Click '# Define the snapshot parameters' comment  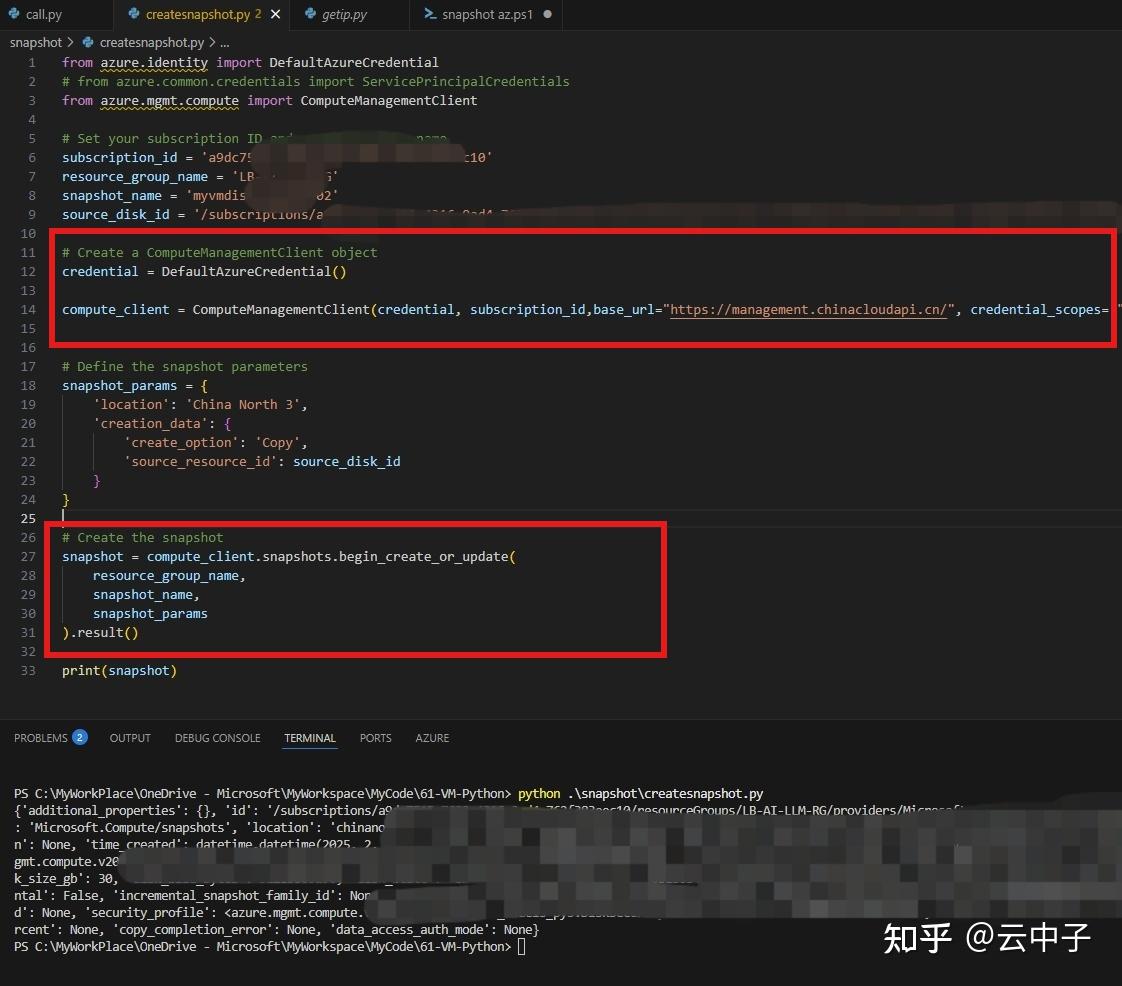(x=185, y=366)
